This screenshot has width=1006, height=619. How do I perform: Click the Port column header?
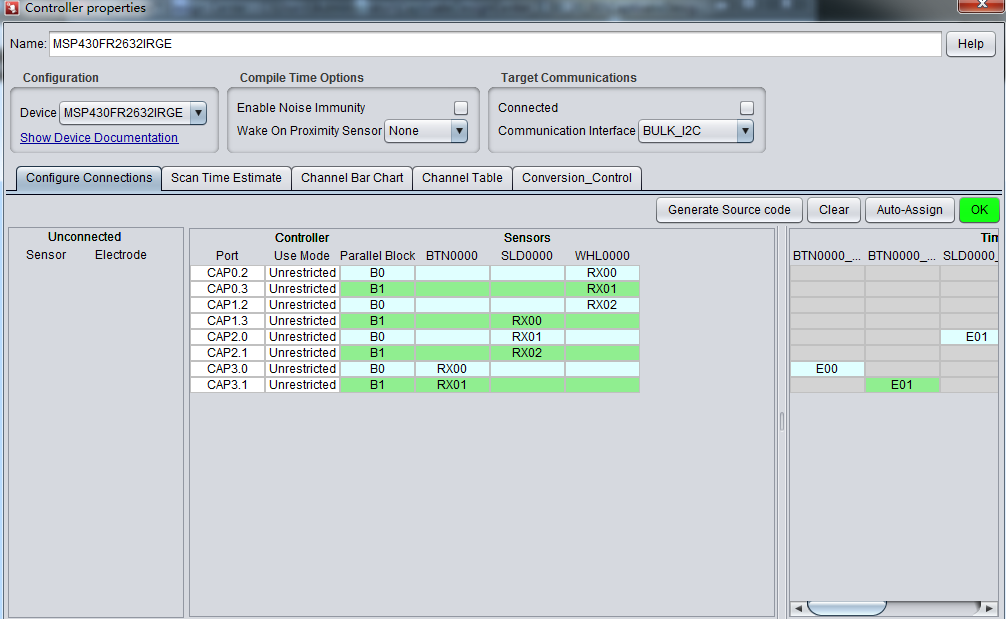[x=227, y=256]
